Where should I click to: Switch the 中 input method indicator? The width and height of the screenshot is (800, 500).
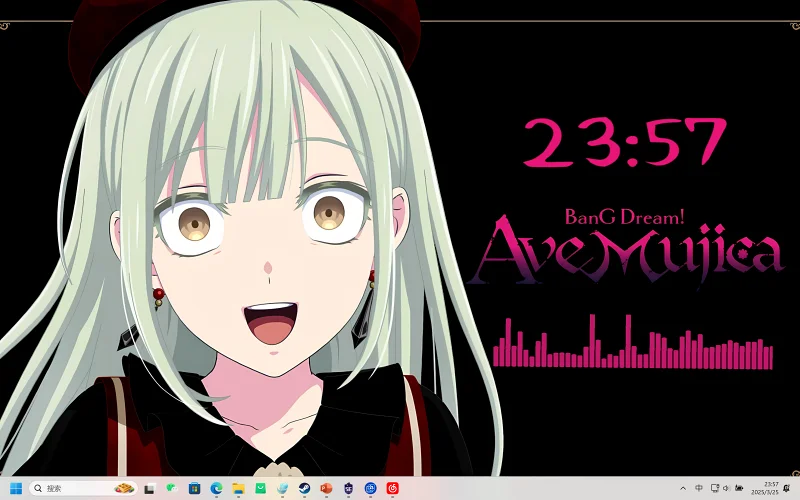click(x=699, y=488)
